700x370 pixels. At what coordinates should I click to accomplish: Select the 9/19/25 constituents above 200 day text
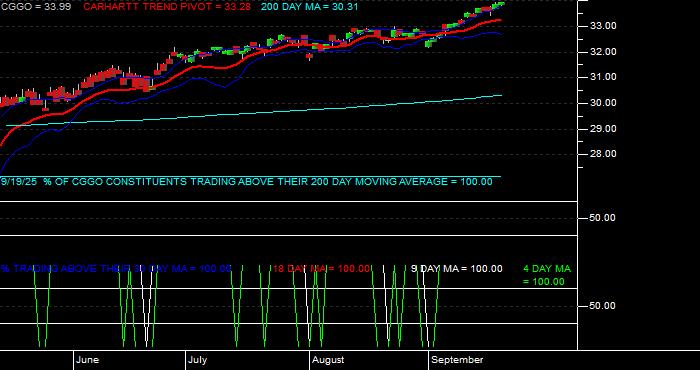[x=246, y=182]
